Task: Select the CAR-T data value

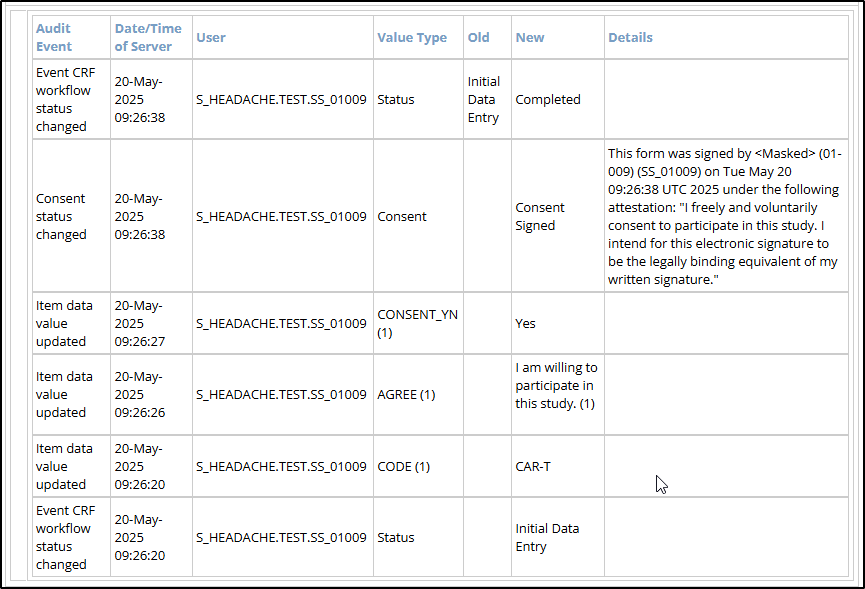Action: click(x=534, y=466)
